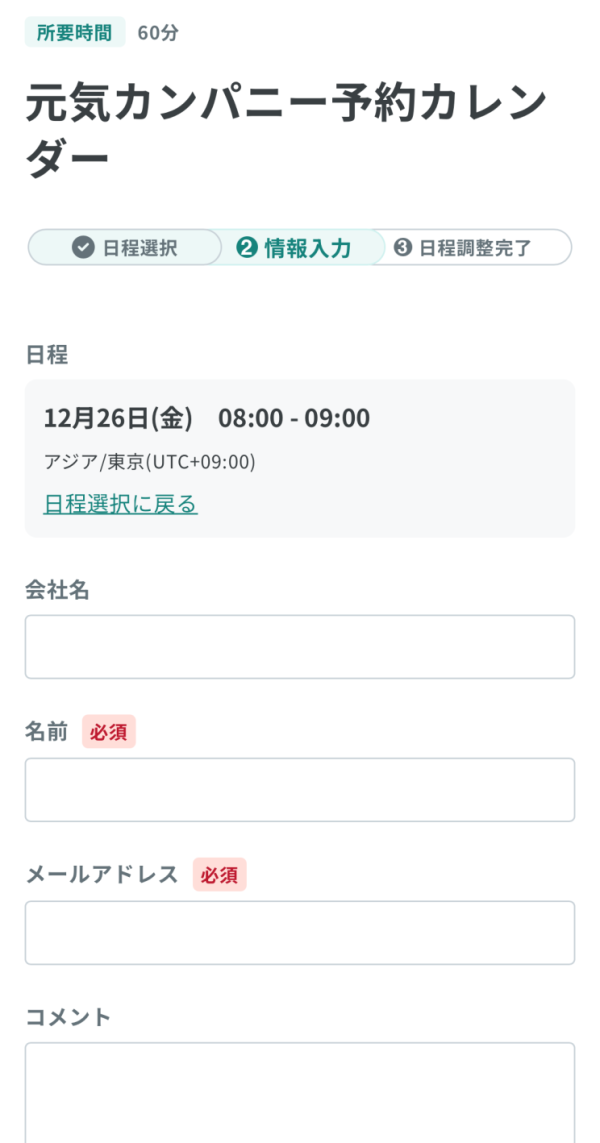Viewport: 600px width, 1143px height.
Task: Click the 必須 badge next to メールアドレス
Action: pyautogui.click(x=219, y=875)
